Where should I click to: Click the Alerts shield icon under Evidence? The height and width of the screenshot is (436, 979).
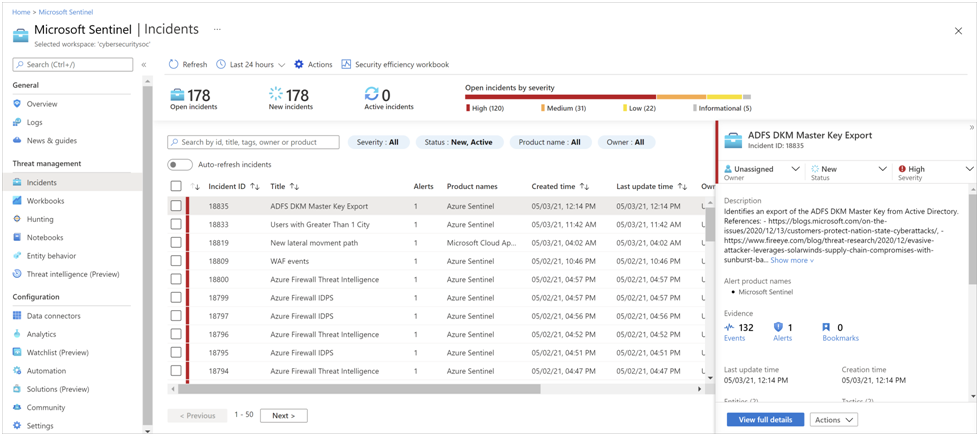[x=778, y=327]
